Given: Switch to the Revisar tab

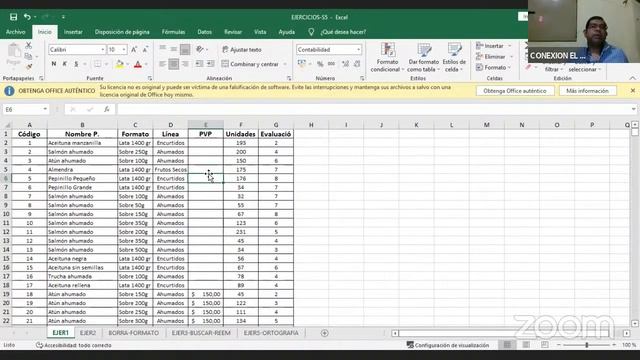Looking at the screenshot, I should 233,32.
